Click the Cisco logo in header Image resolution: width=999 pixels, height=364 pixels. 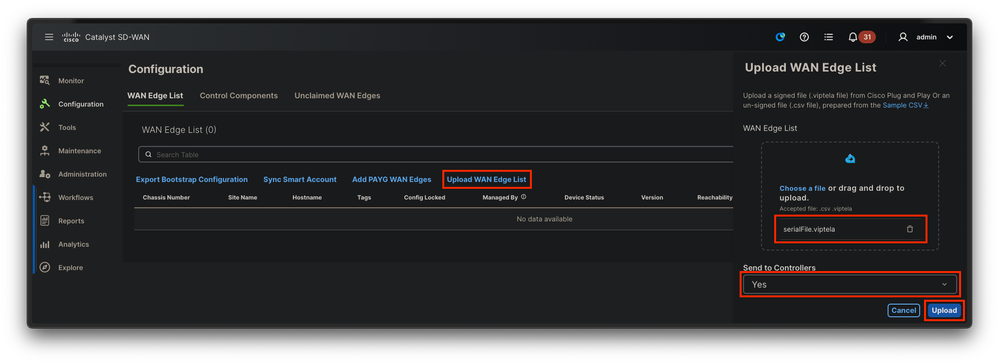click(x=70, y=37)
